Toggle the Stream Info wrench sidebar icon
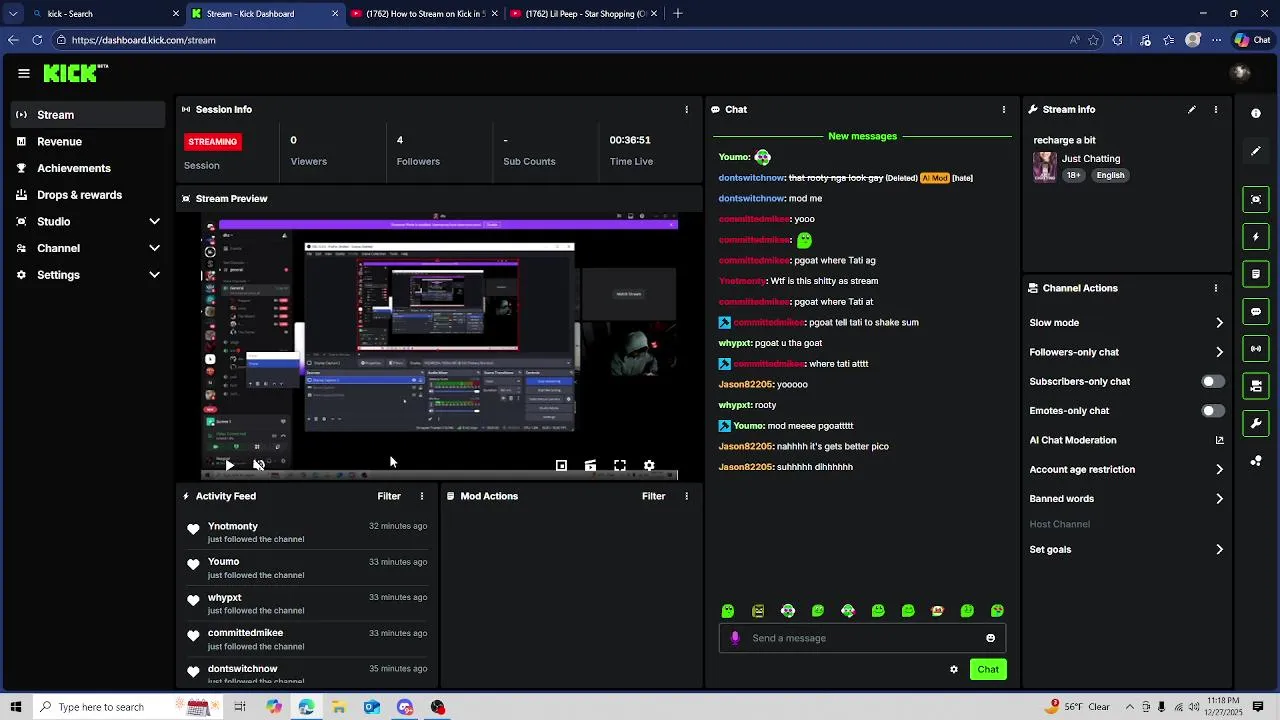The height and width of the screenshot is (720, 1280). (x=1256, y=423)
